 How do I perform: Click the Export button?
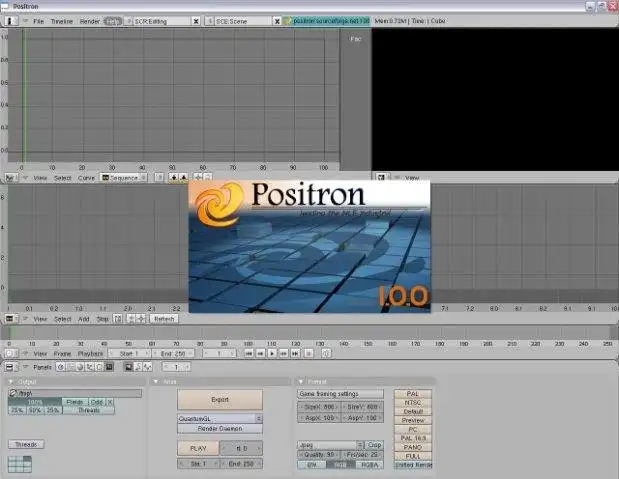click(x=219, y=399)
